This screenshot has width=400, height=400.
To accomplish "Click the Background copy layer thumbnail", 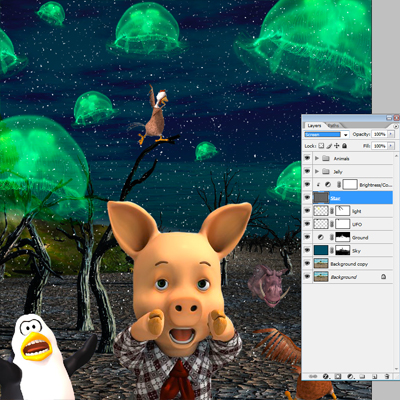I will point(321,264).
